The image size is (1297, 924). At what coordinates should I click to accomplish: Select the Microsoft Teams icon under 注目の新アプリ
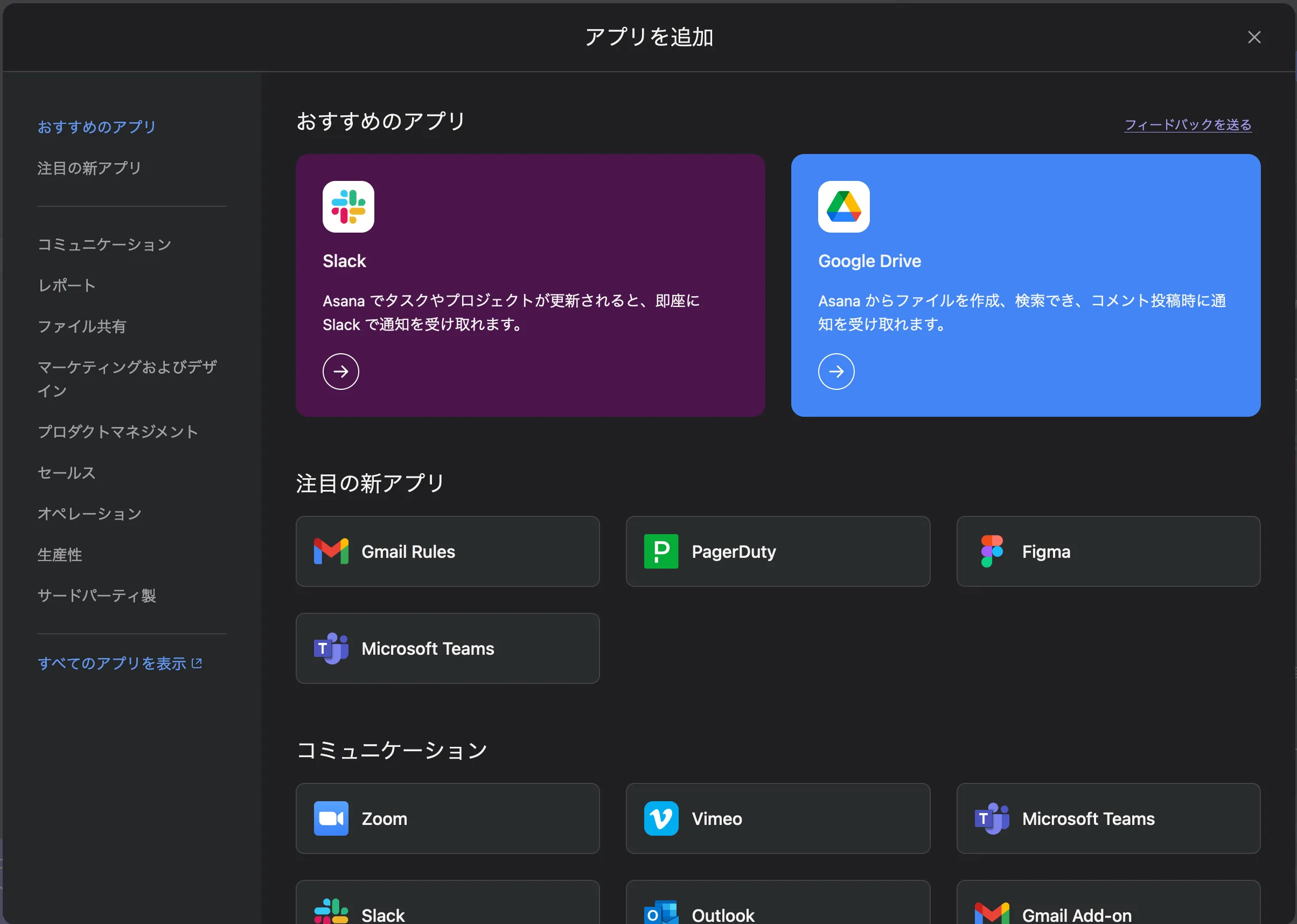pyautogui.click(x=332, y=648)
